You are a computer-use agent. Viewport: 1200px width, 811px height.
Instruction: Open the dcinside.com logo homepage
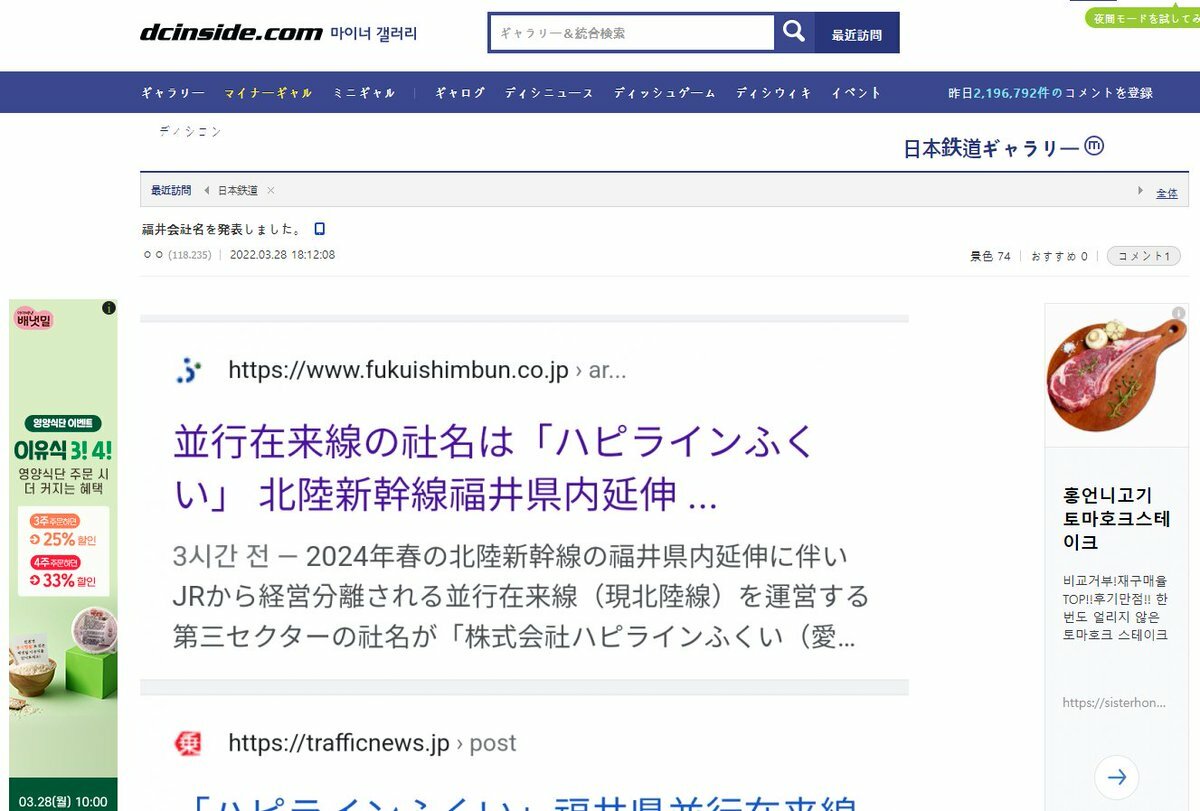click(231, 33)
